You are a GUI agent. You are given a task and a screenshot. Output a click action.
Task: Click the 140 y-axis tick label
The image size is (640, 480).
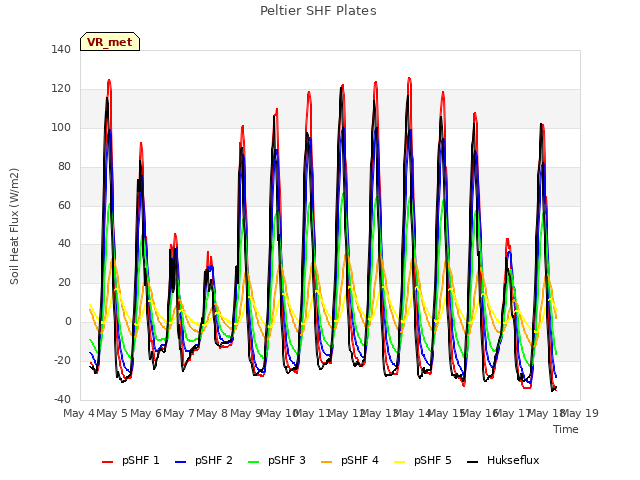tap(61, 49)
